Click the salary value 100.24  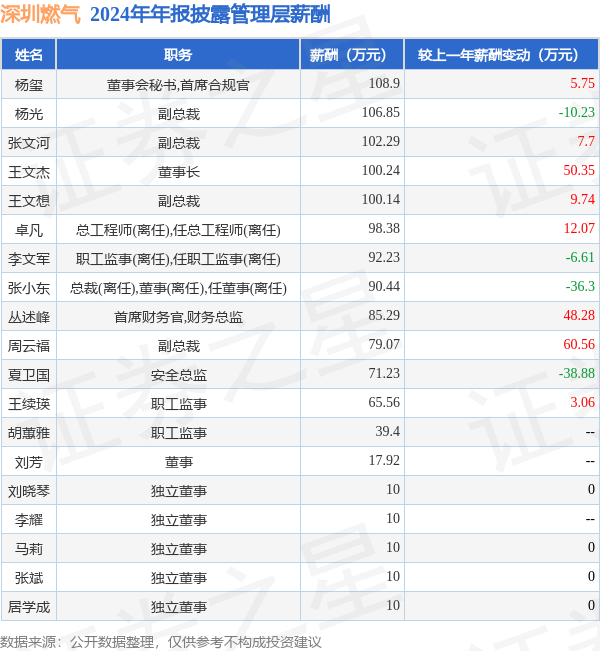[381, 170]
